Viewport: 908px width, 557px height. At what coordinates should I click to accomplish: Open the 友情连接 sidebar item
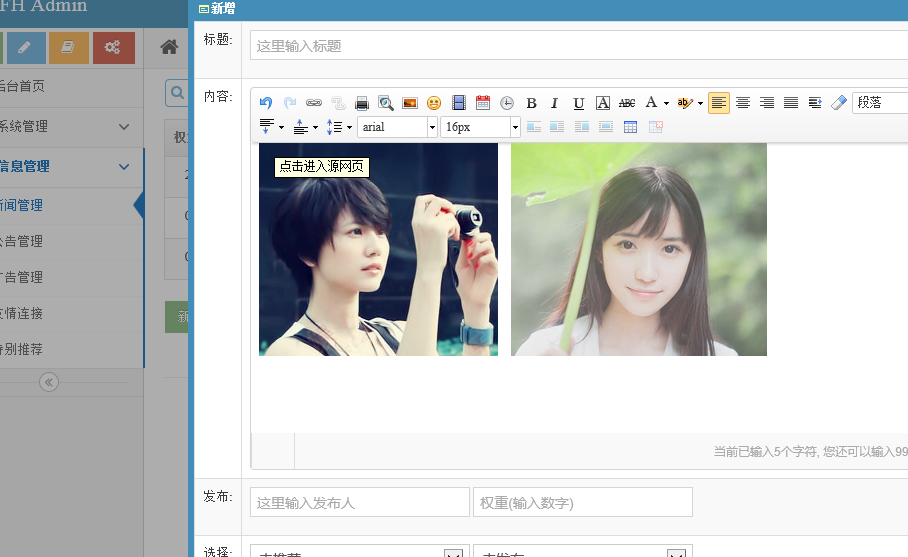[71, 313]
